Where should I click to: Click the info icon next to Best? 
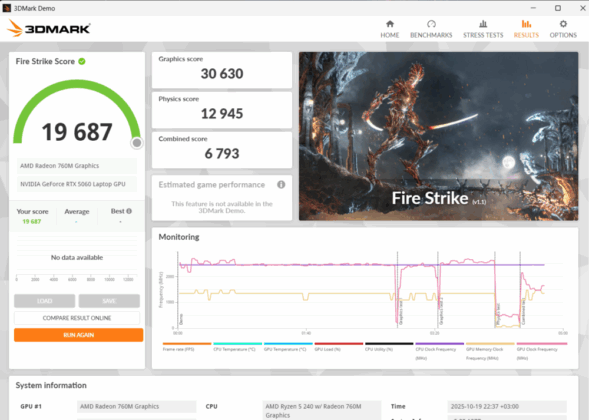pos(129,211)
